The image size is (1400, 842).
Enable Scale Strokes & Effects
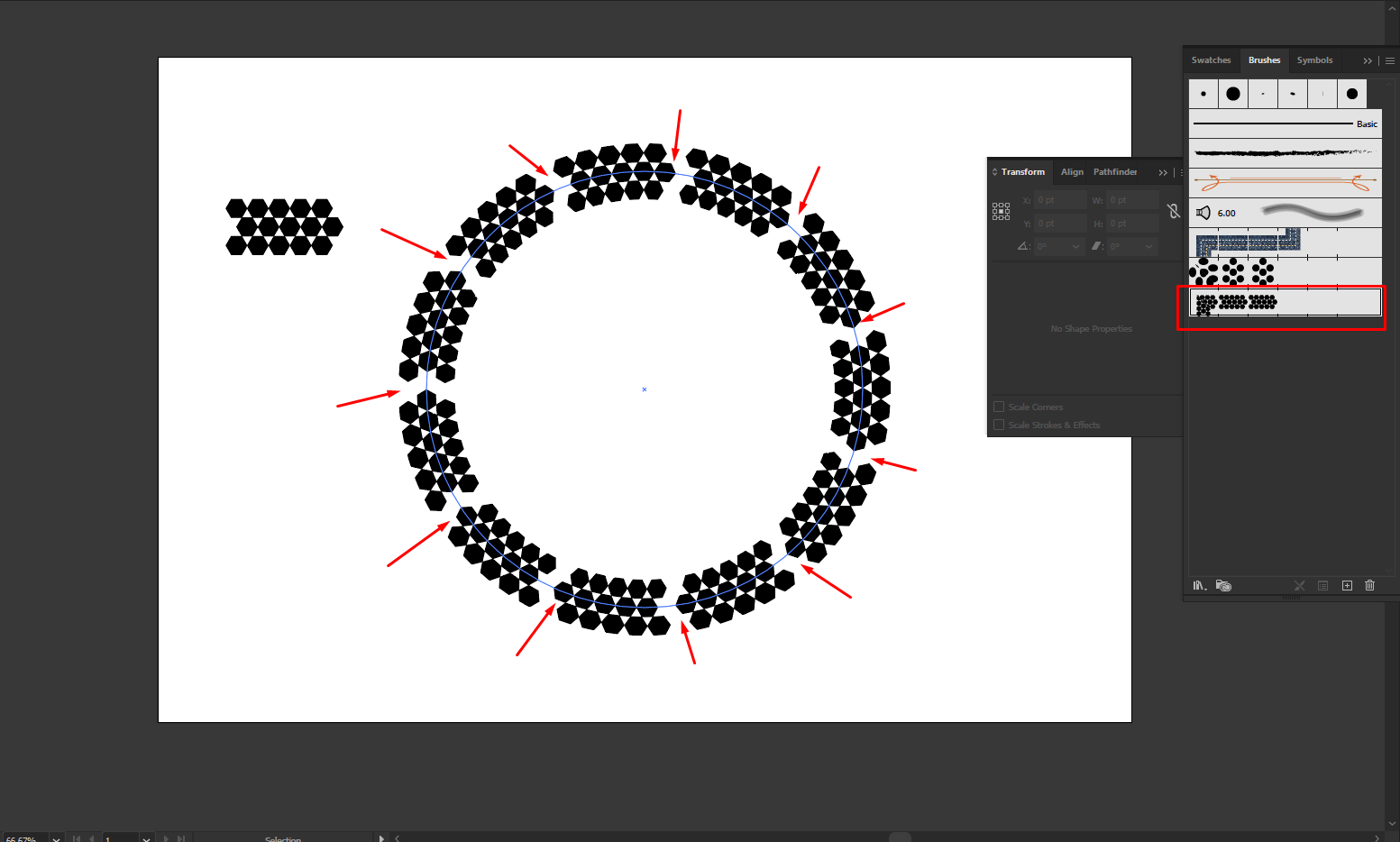[998, 425]
